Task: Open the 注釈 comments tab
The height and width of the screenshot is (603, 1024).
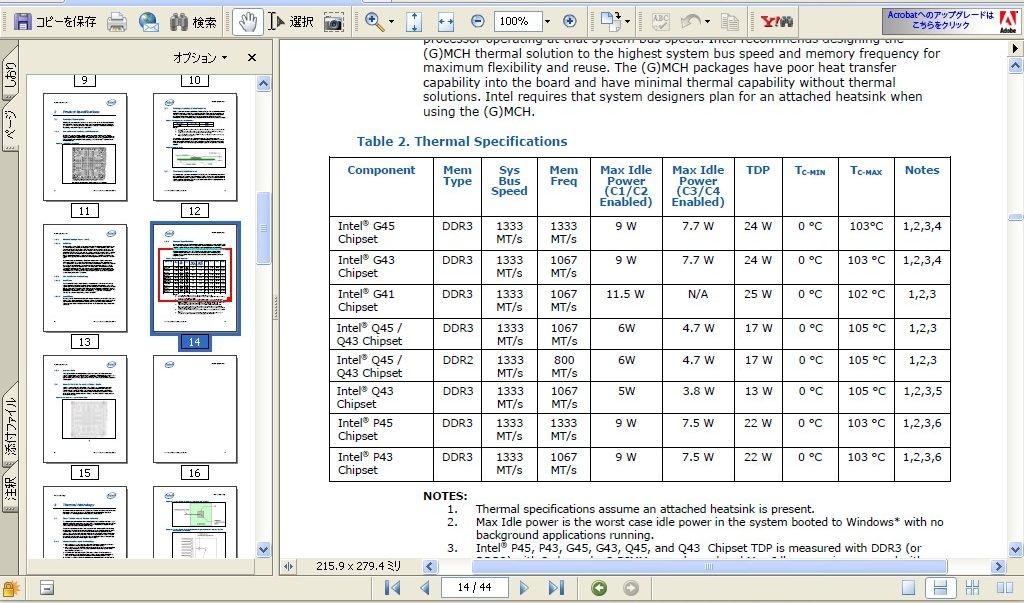Action: tap(10, 489)
